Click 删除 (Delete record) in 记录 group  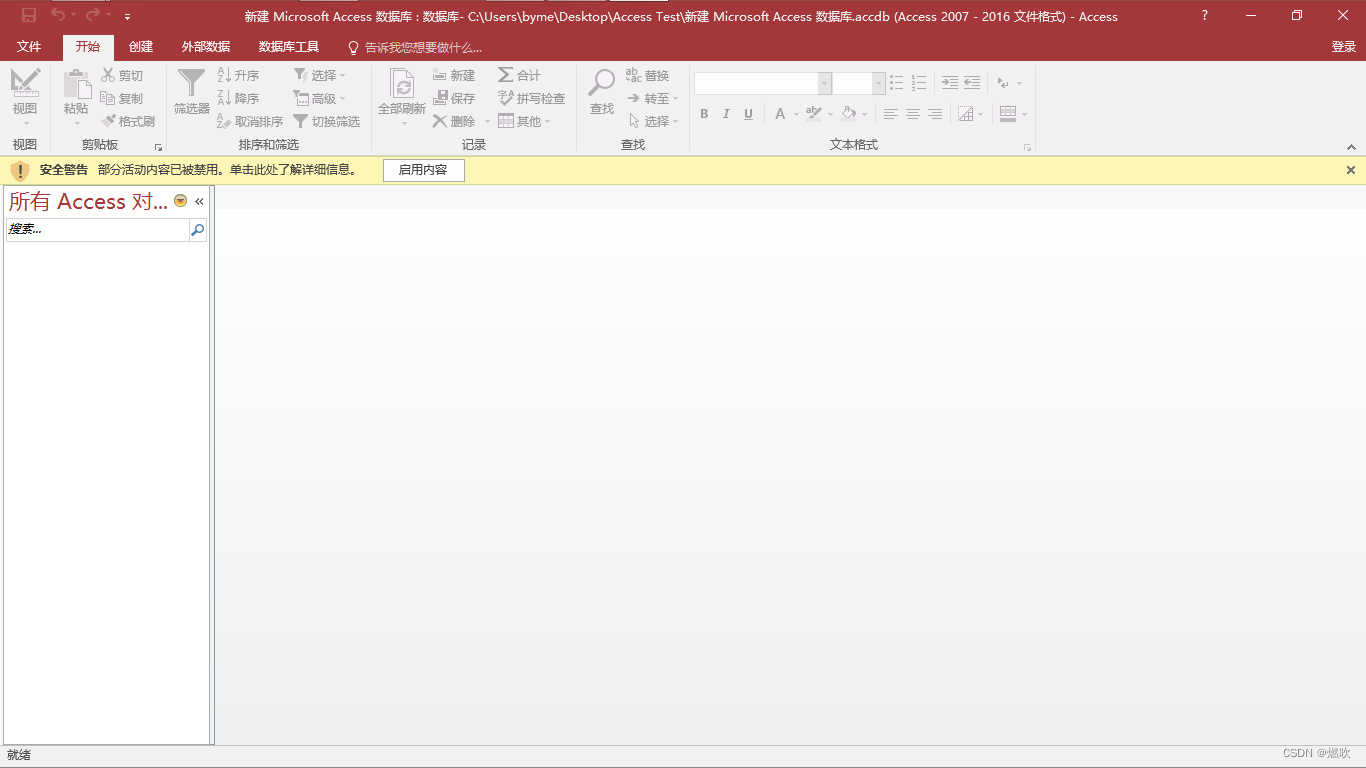click(454, 121)
